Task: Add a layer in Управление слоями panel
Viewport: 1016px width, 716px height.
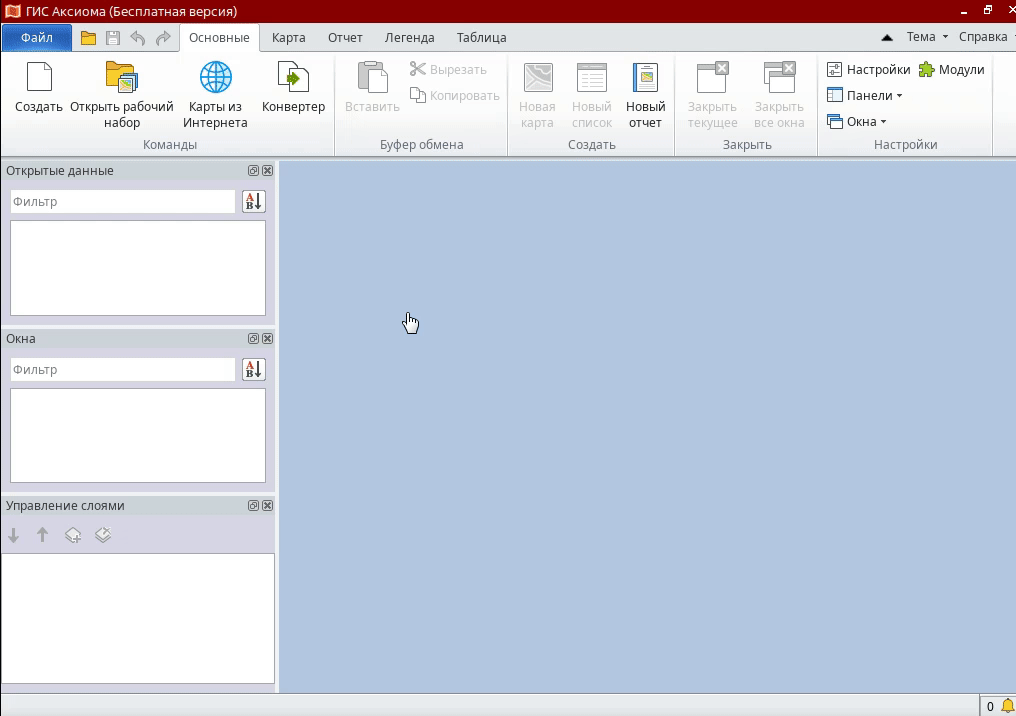Action: [x=73, y=535]
